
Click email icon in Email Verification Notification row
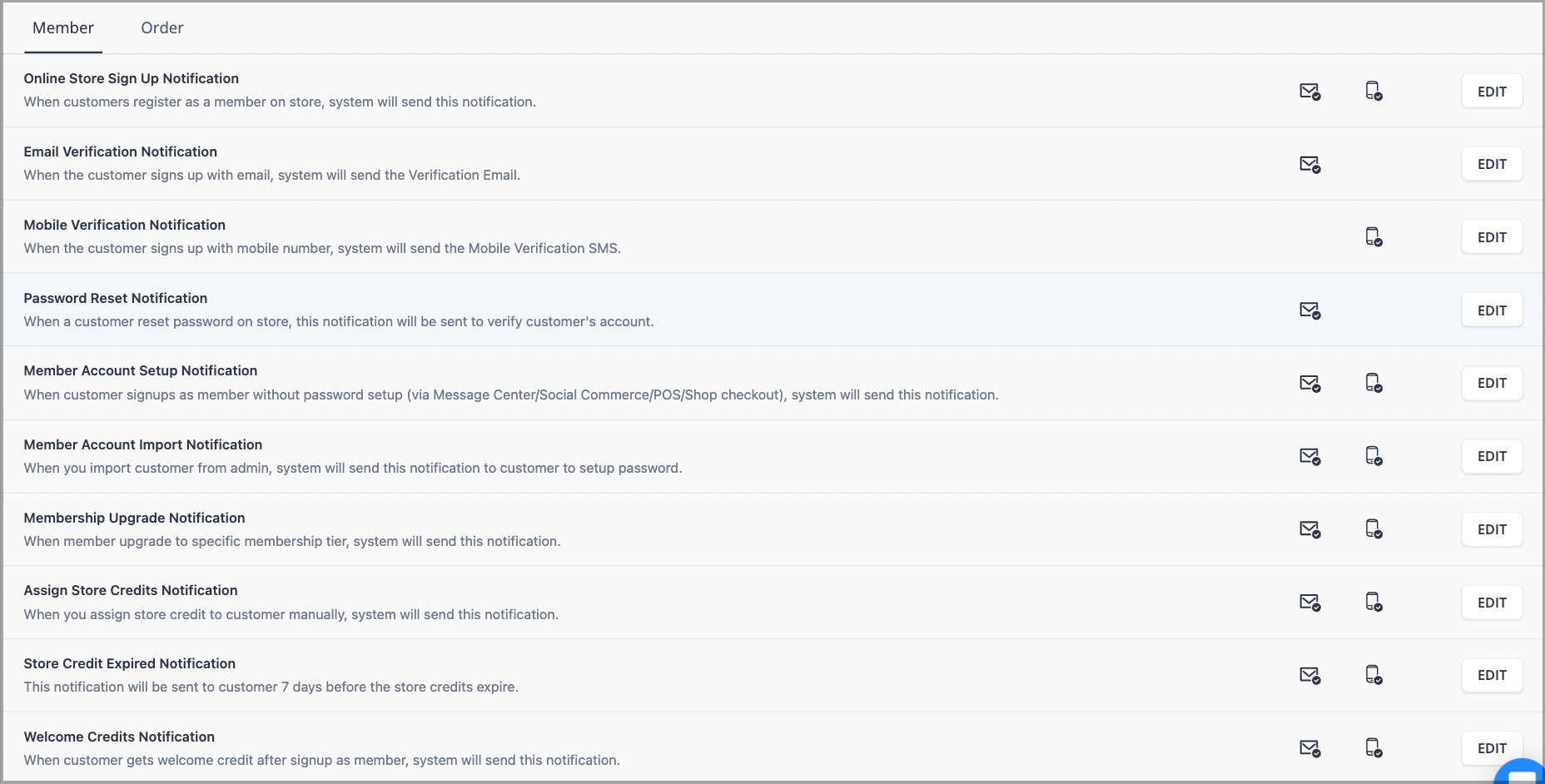pyautogui.click(x=1310, y=165)
